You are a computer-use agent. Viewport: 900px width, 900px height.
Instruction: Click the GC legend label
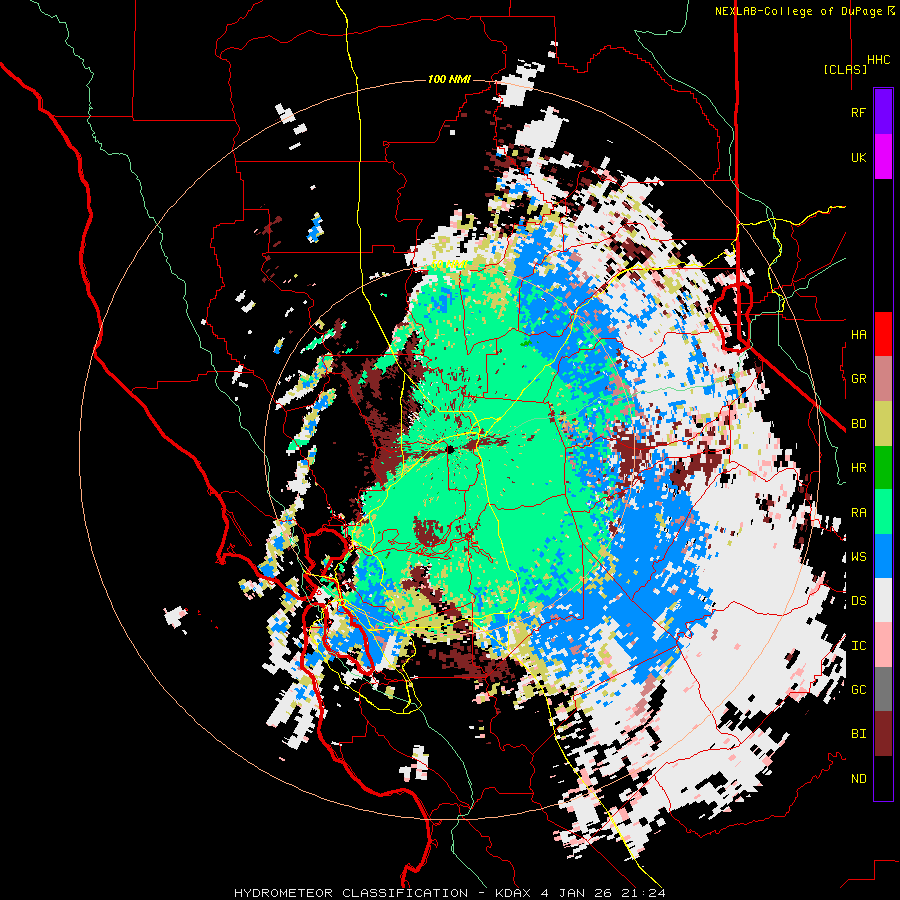[858, 690]
